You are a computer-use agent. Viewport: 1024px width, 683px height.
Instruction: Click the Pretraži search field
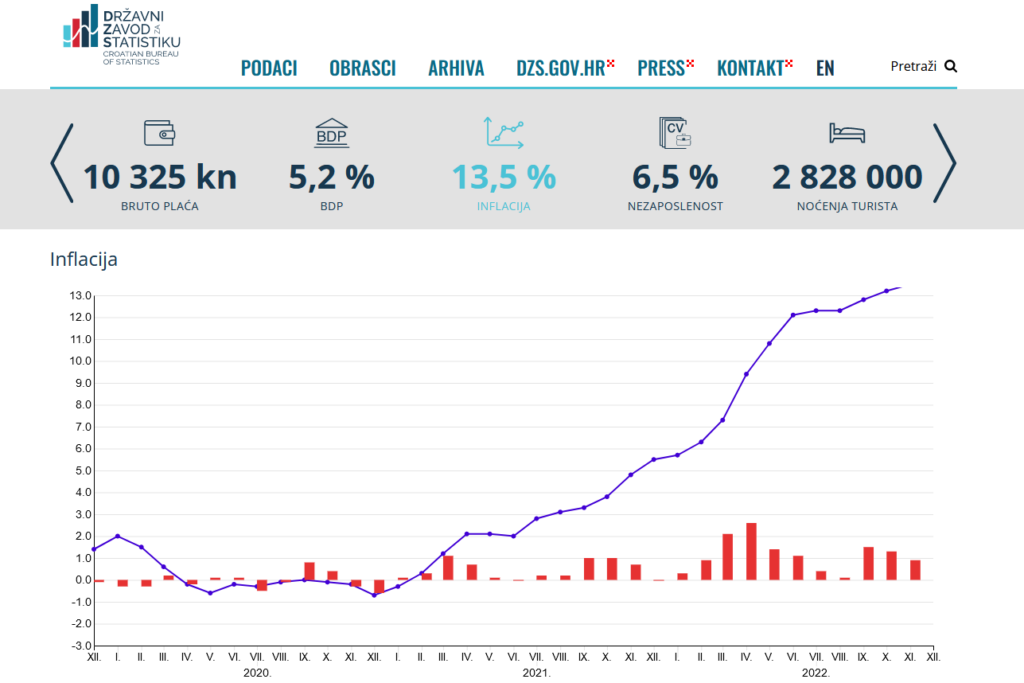(x=913, y=67)
